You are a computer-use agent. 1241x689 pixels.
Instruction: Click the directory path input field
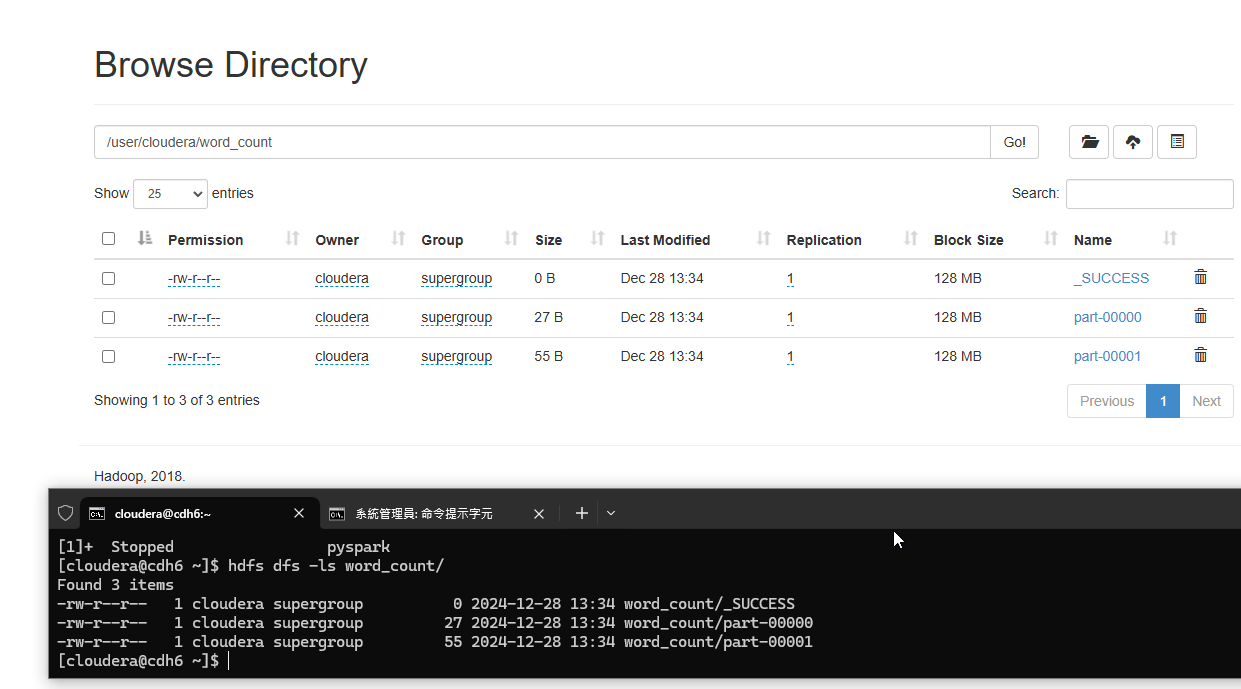tap(542, 142)
